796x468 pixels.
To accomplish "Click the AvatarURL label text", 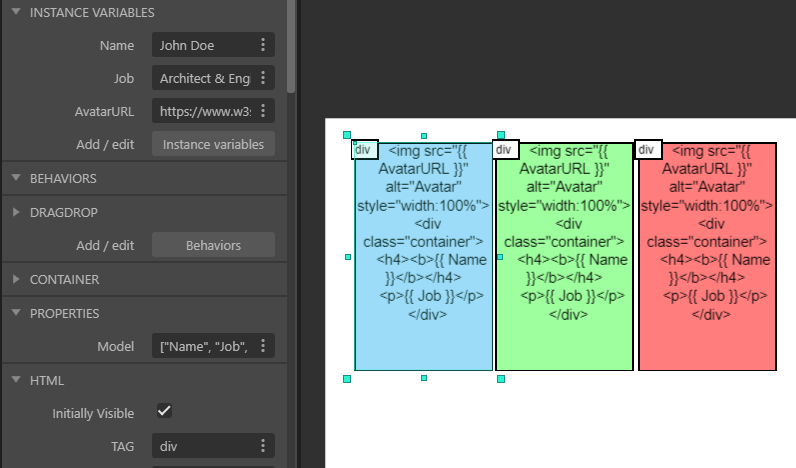I will (x=104, y=112).
